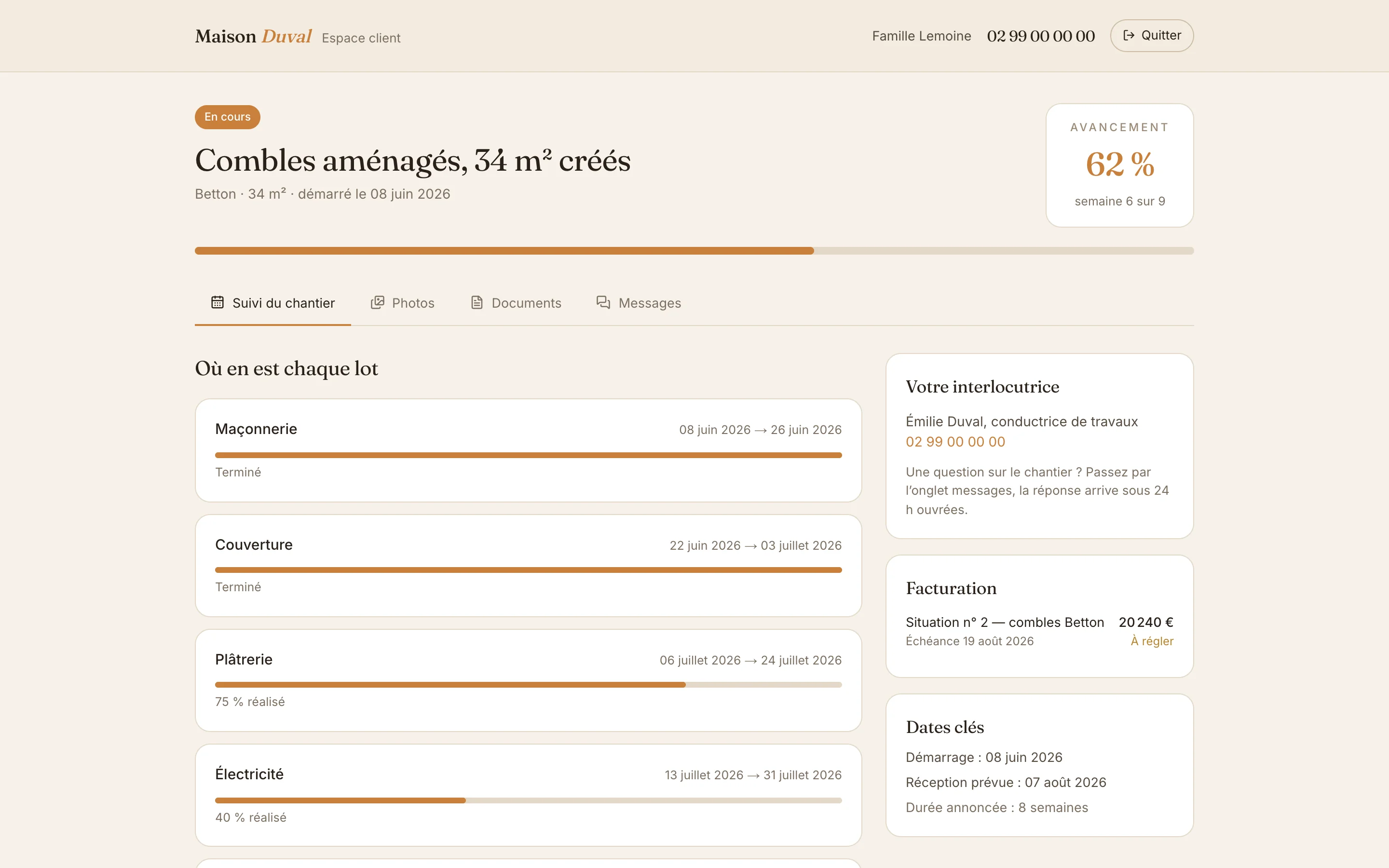Image resolution: width=1389 pixels, height=868 pixels.
Task: Click the Couverture date range 22 juin 2026
Action: point(755,545)
